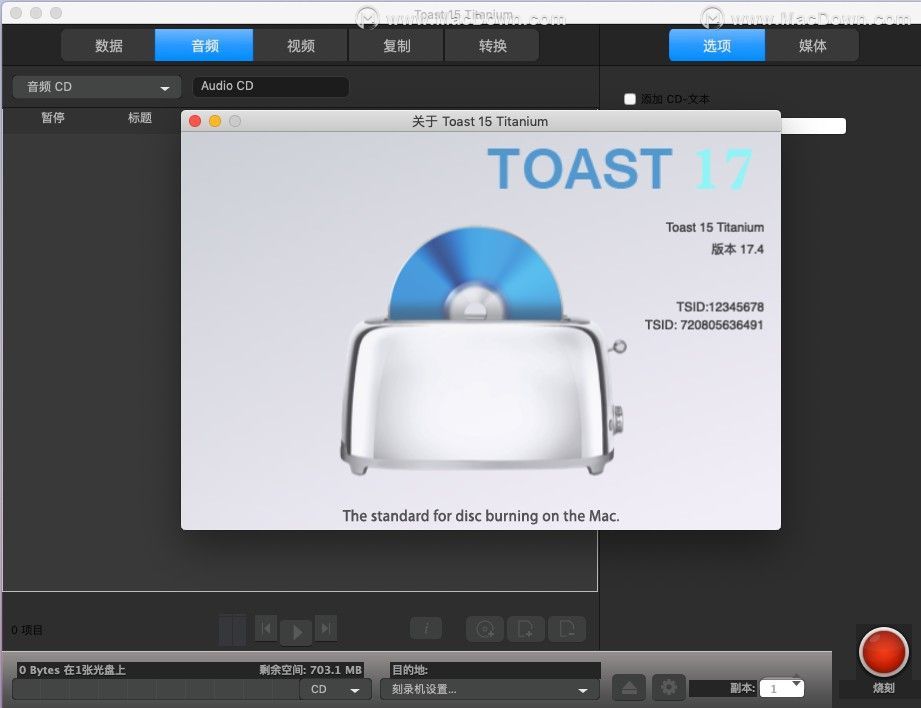921x708 pixels.
Task: Eject the disc with the eject button
Action: [629, 688]
